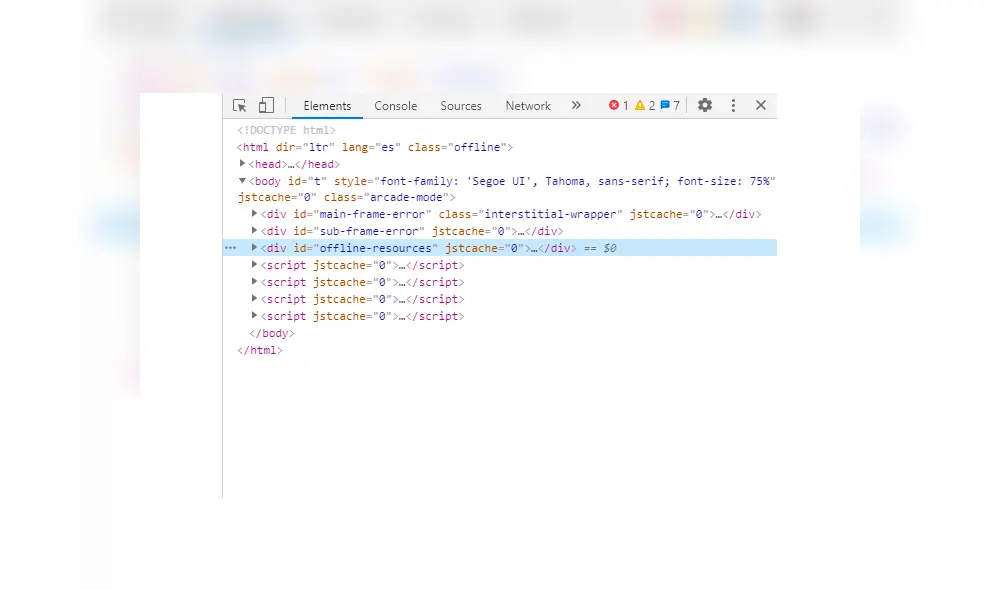Switch to the Sources tab
The height and width of the screenshot is (590, 1000).
tap(461, 106)
